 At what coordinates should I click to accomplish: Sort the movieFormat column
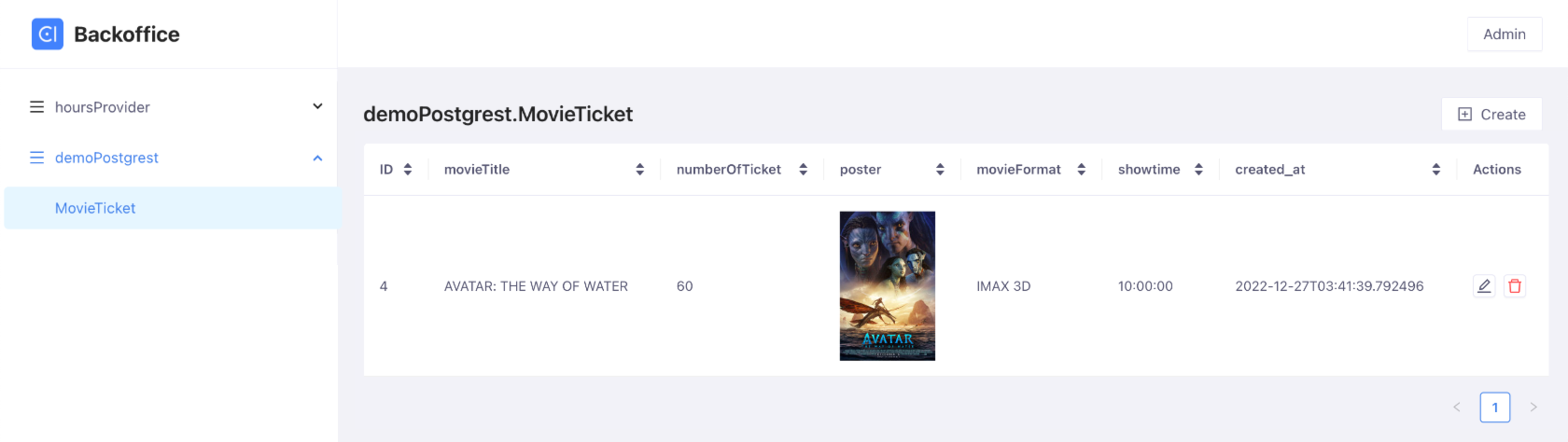pos(1081,170)
